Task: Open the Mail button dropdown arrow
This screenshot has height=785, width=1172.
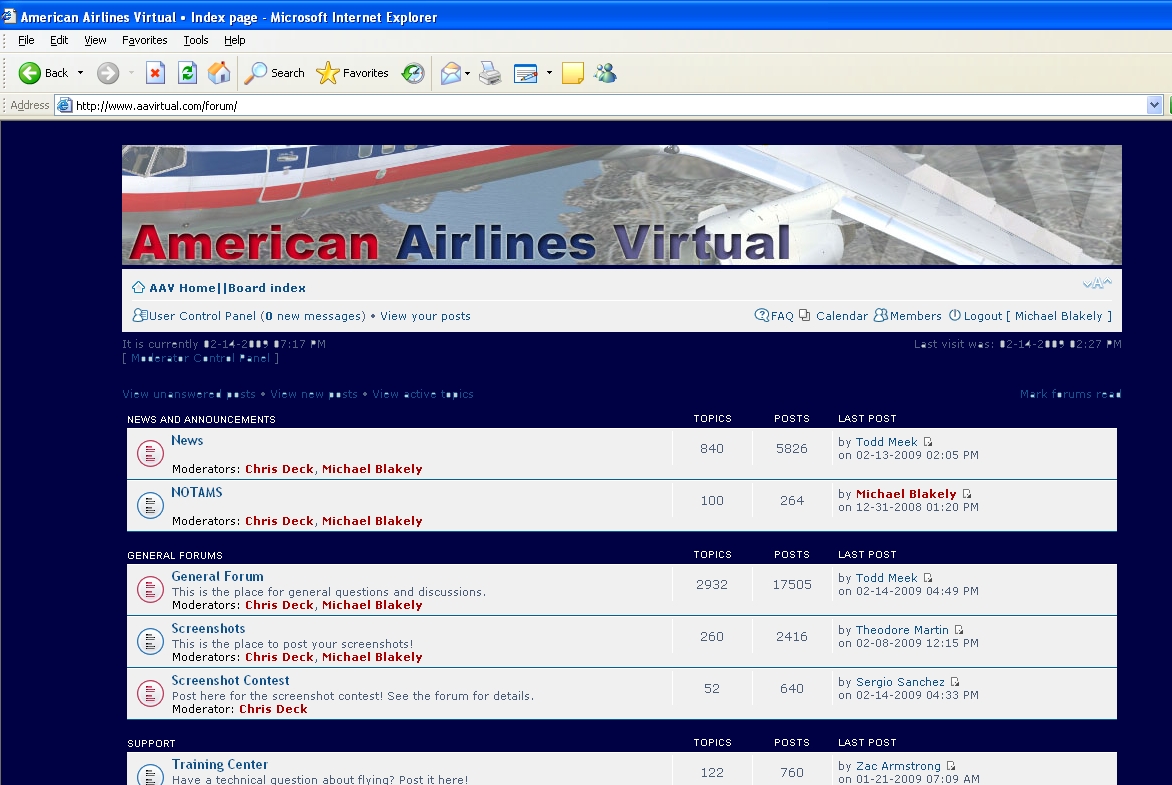Action: [x=467, y=73]
